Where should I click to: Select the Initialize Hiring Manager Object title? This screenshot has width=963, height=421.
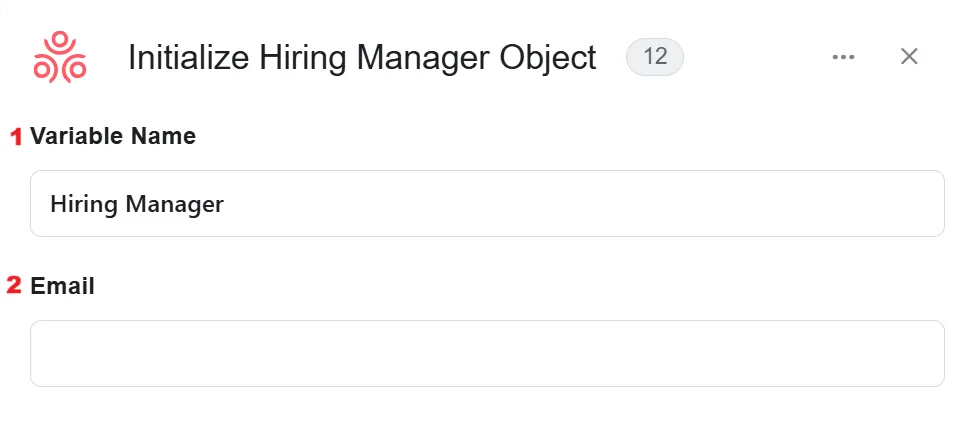(x=362, y=58)
